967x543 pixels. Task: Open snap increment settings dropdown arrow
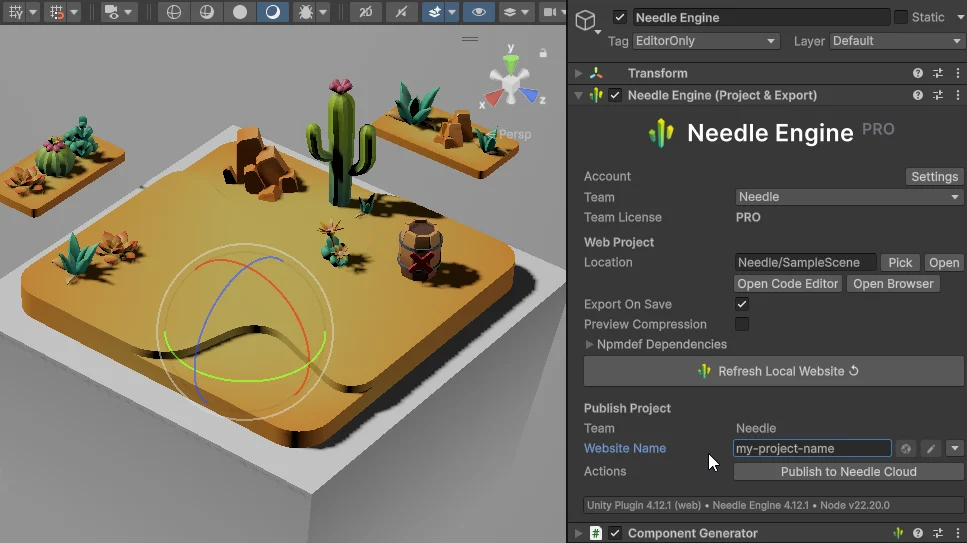pyautogui.click(x=74, y=12)
